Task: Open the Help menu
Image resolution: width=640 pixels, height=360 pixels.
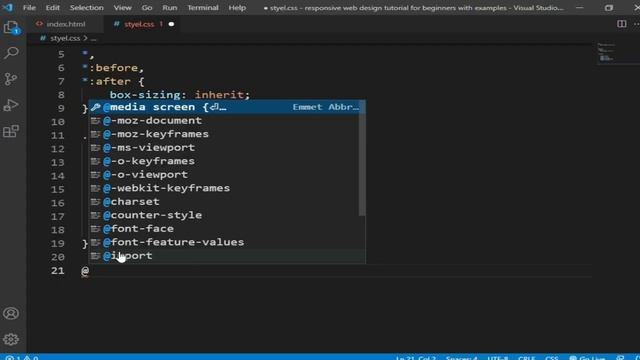Action: [237, 8]
